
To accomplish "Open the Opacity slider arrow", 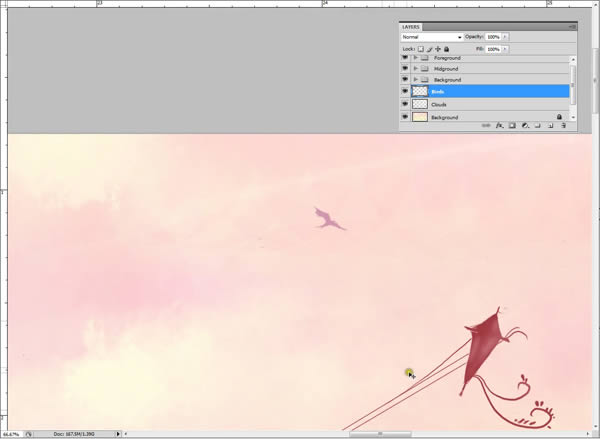I will (505, 37).
